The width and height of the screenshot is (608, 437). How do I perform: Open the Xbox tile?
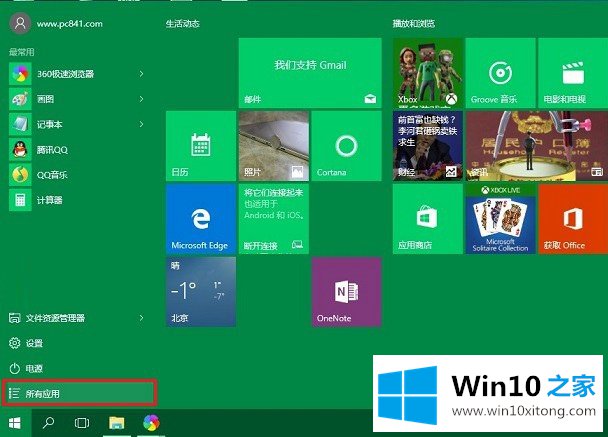[x=428, y=73]
